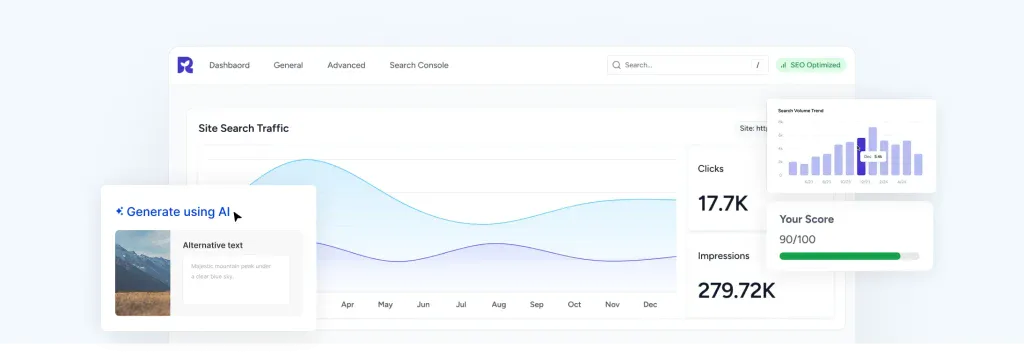Open the Advanced tab

[346, 65]
